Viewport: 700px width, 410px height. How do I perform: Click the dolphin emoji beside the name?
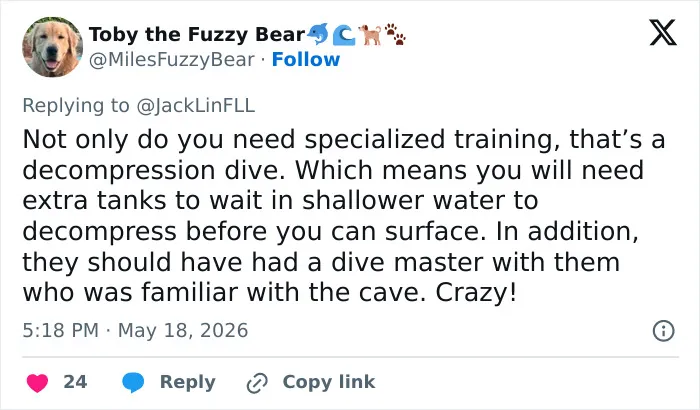(319, 34)
